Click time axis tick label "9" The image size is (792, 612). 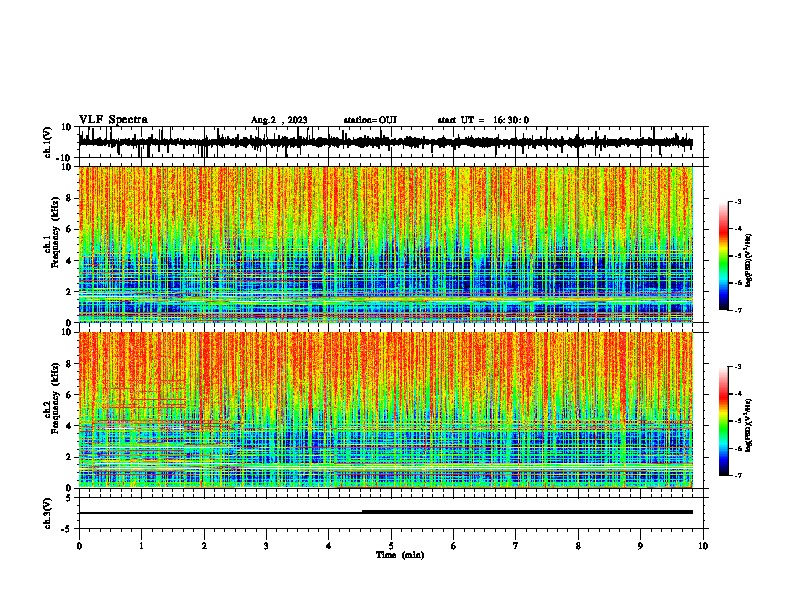[640, 546]
